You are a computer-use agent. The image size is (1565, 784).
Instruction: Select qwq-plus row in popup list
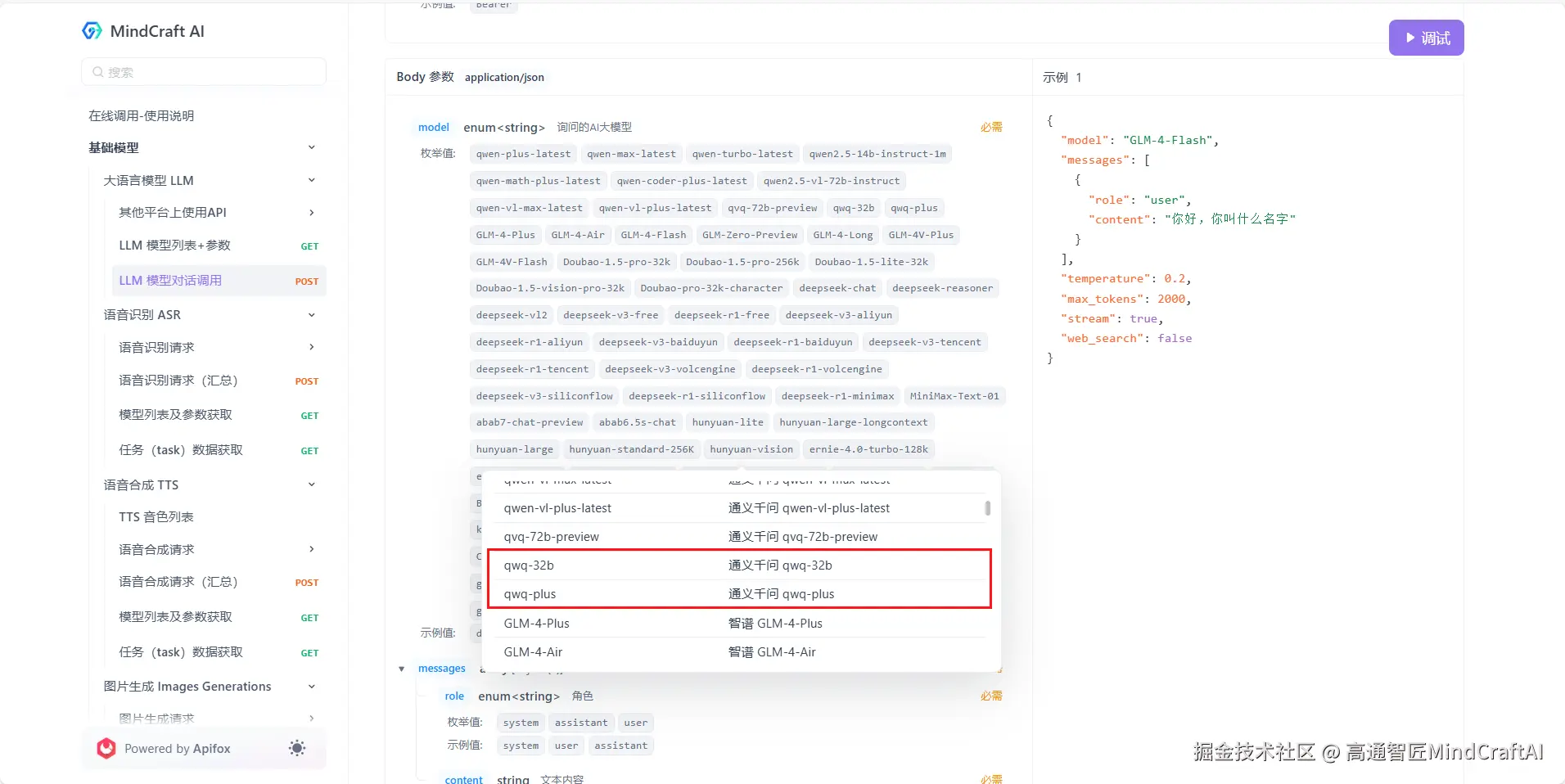point(739,593)
